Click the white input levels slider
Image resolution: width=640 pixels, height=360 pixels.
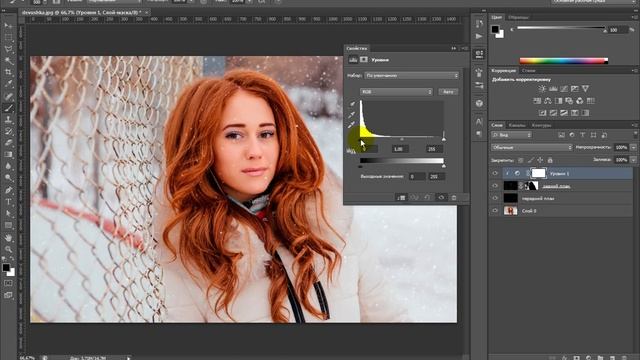pos(444,140)
